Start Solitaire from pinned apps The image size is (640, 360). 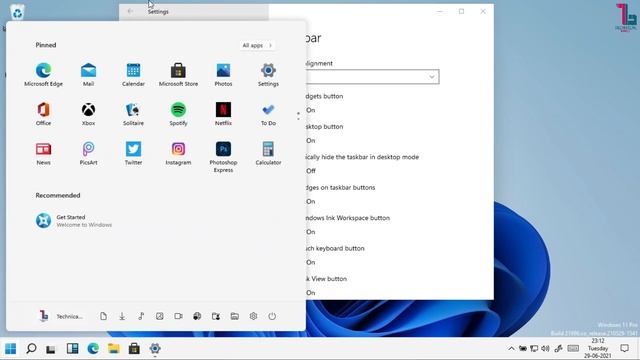pos(133,113)
